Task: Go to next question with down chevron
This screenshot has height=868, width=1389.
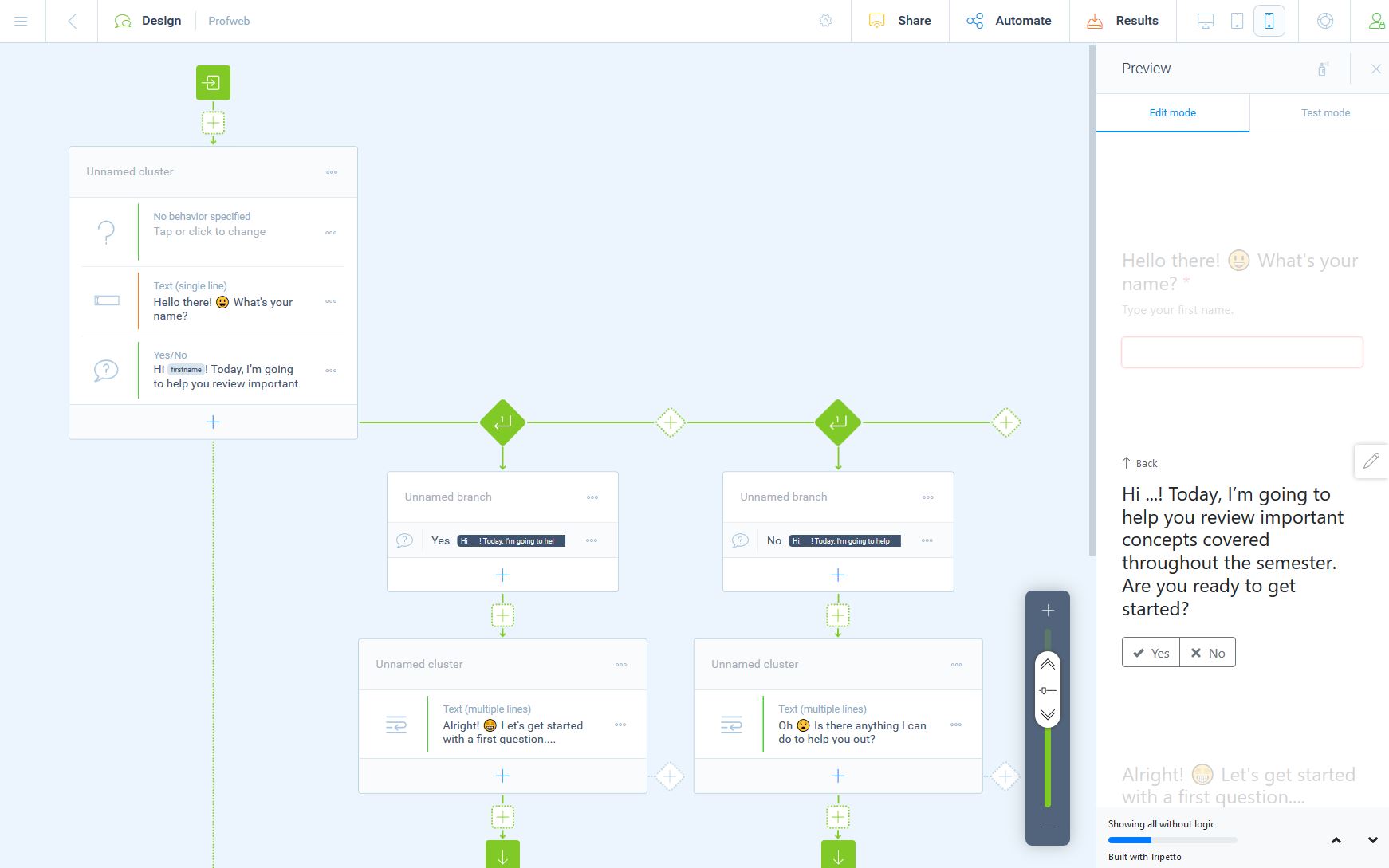Action: (1373, 840)
